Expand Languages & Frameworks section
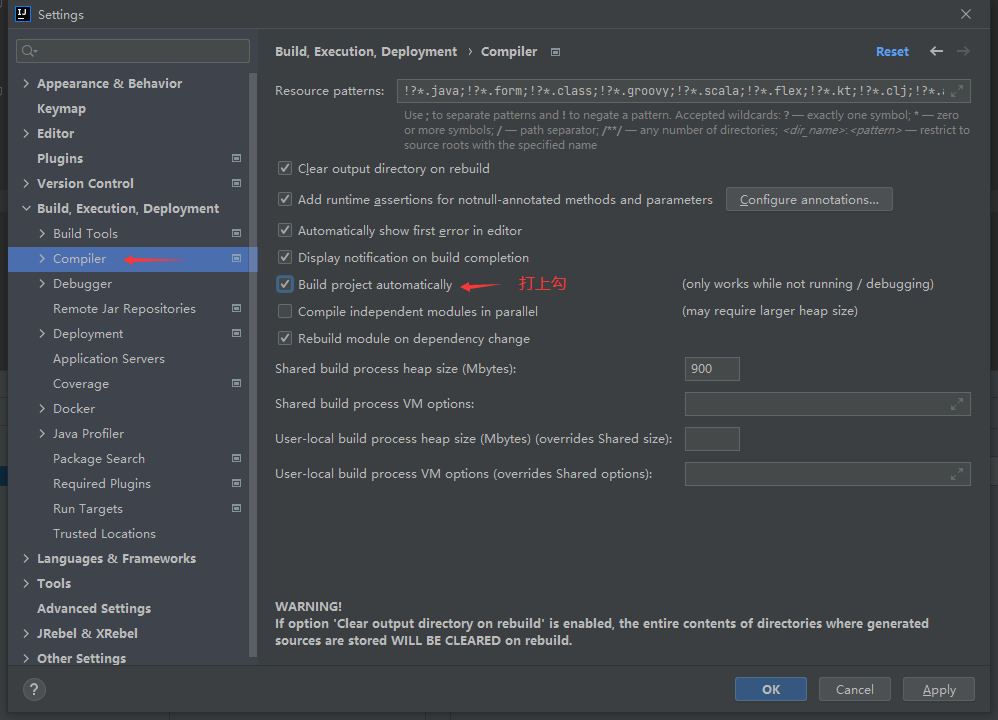 point(26,558)
